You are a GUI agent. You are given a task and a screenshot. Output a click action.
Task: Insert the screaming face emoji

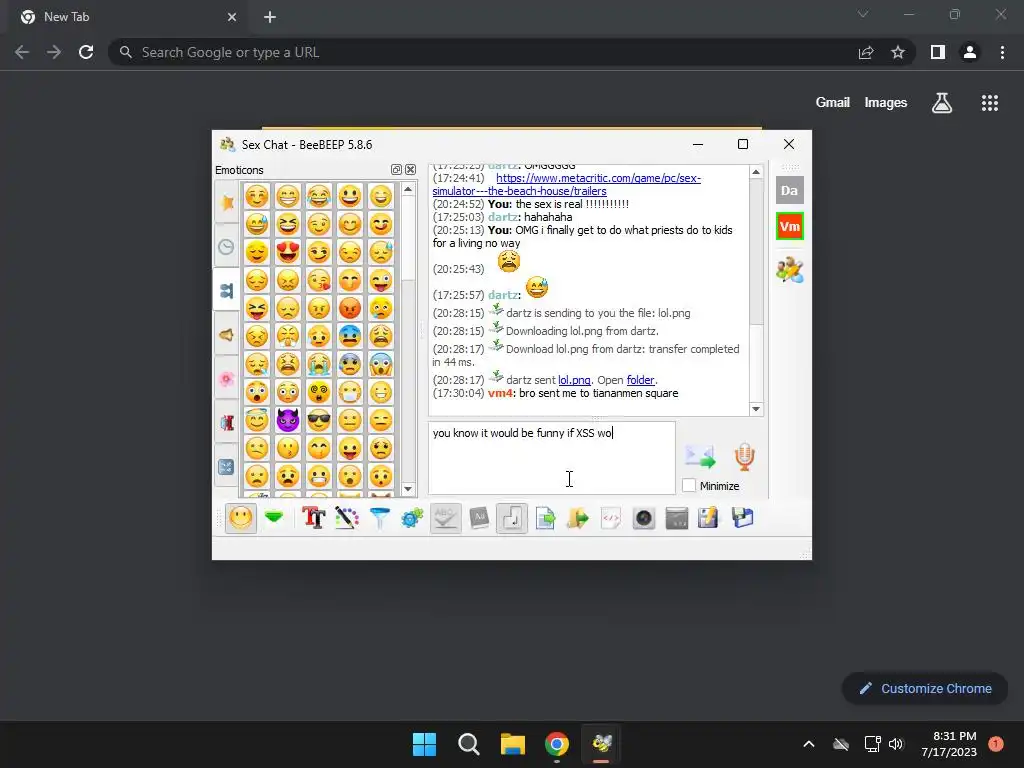click(x=381, y=364)
